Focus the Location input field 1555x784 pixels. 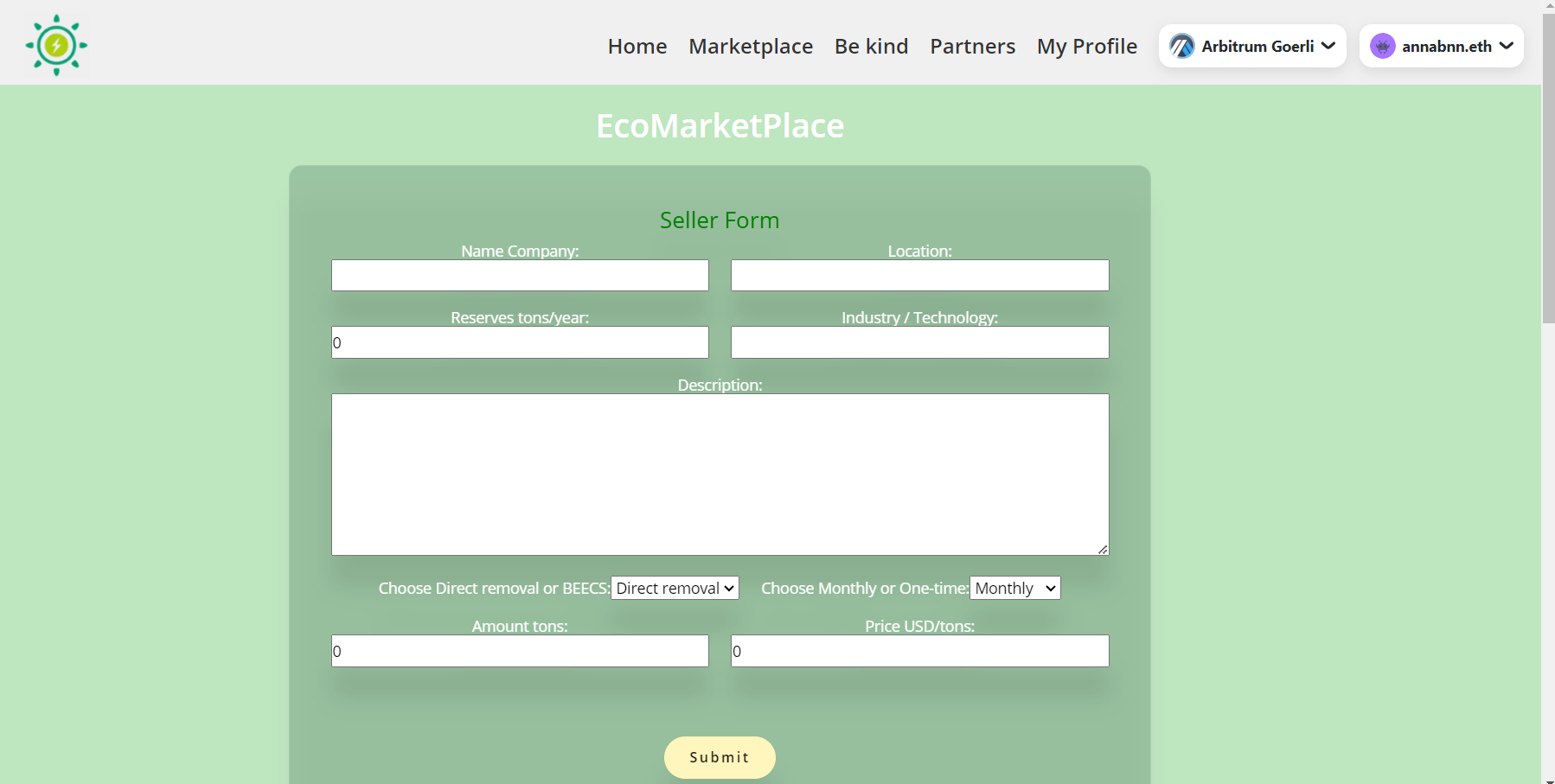tap(919, 275)
